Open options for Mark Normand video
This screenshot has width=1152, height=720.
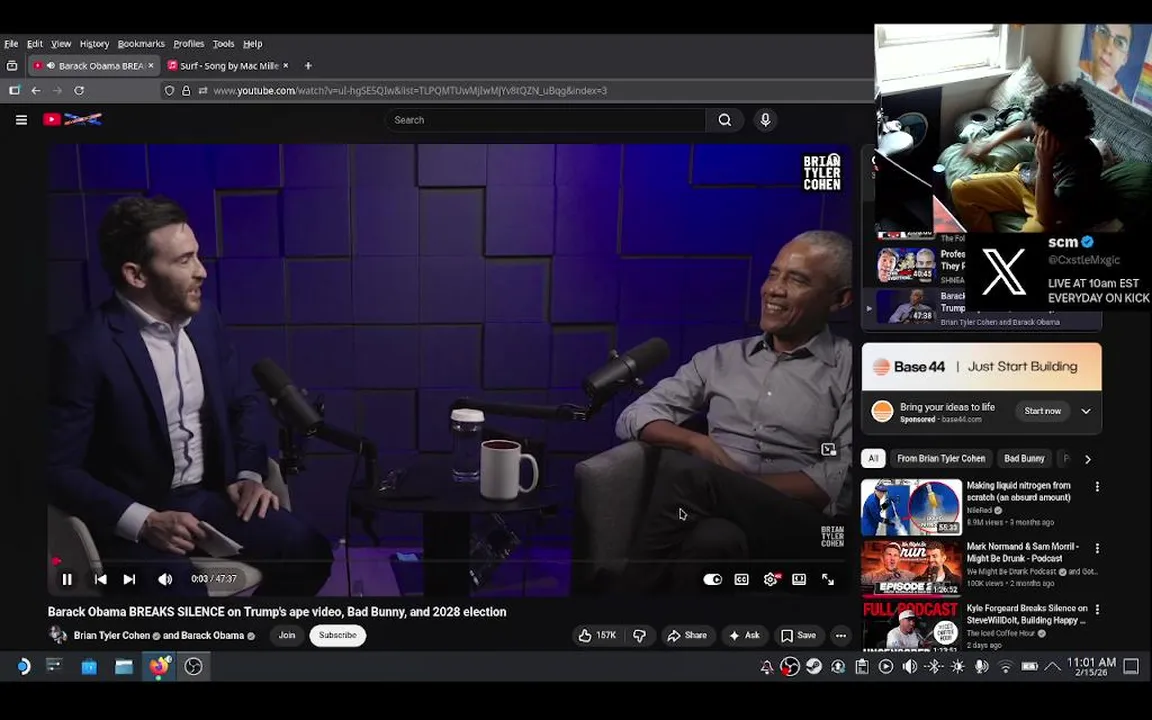click(1097, 549)
